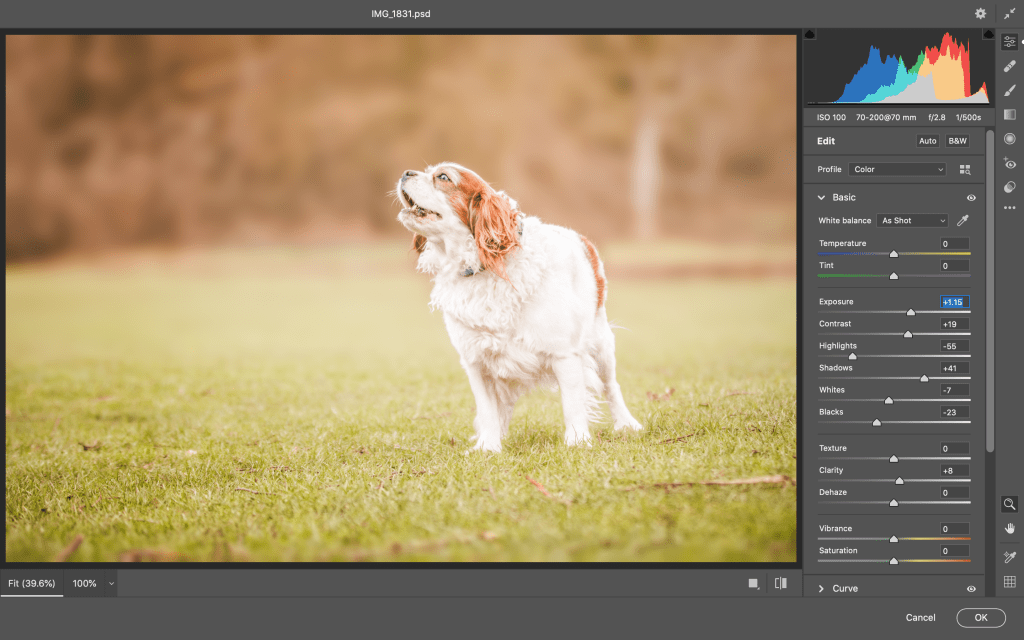Toggle Basic panel visibility eye
1024x640 pixels.
tap(971, 198)
